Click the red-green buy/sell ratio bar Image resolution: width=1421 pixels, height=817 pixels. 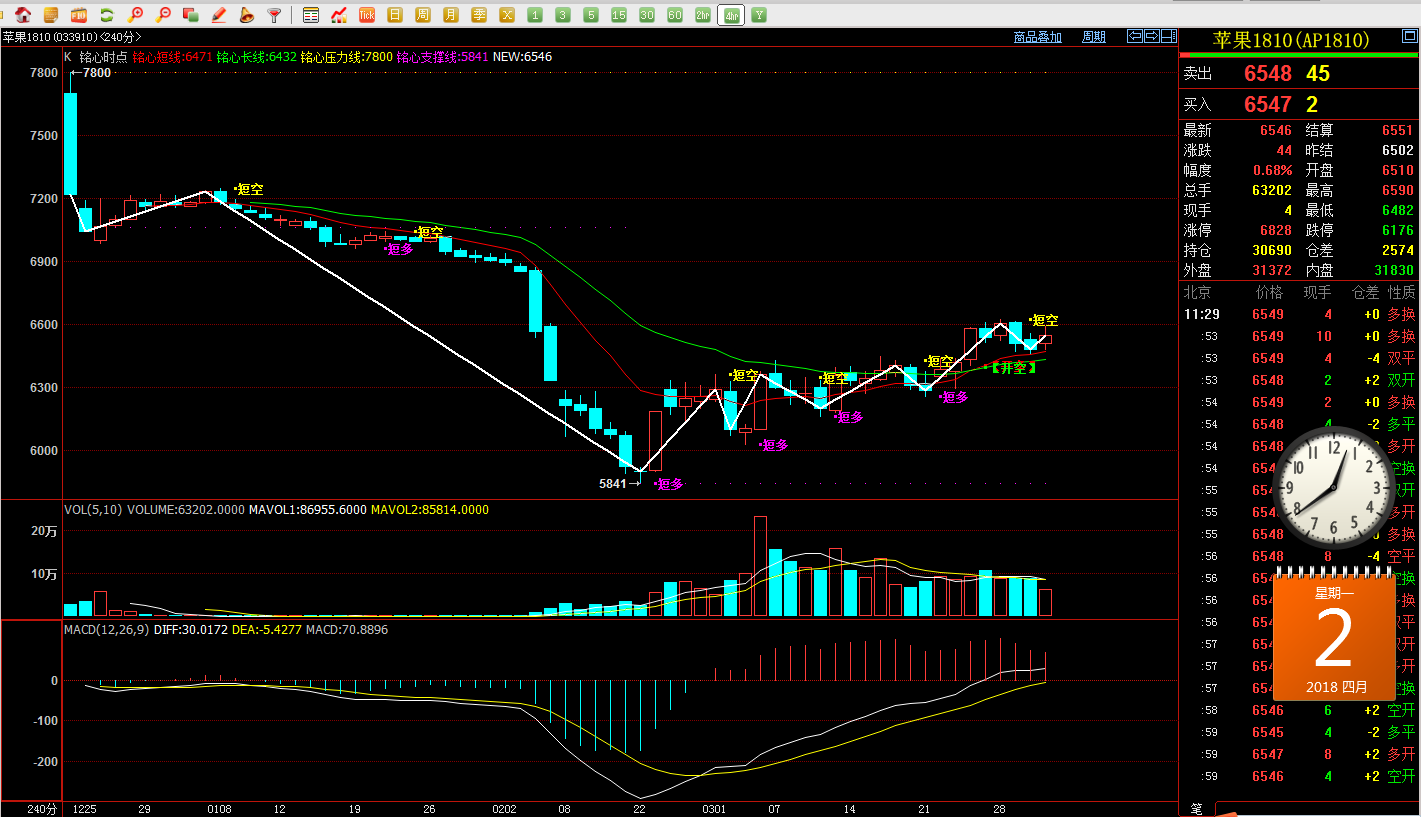[x=1298, y=55]
